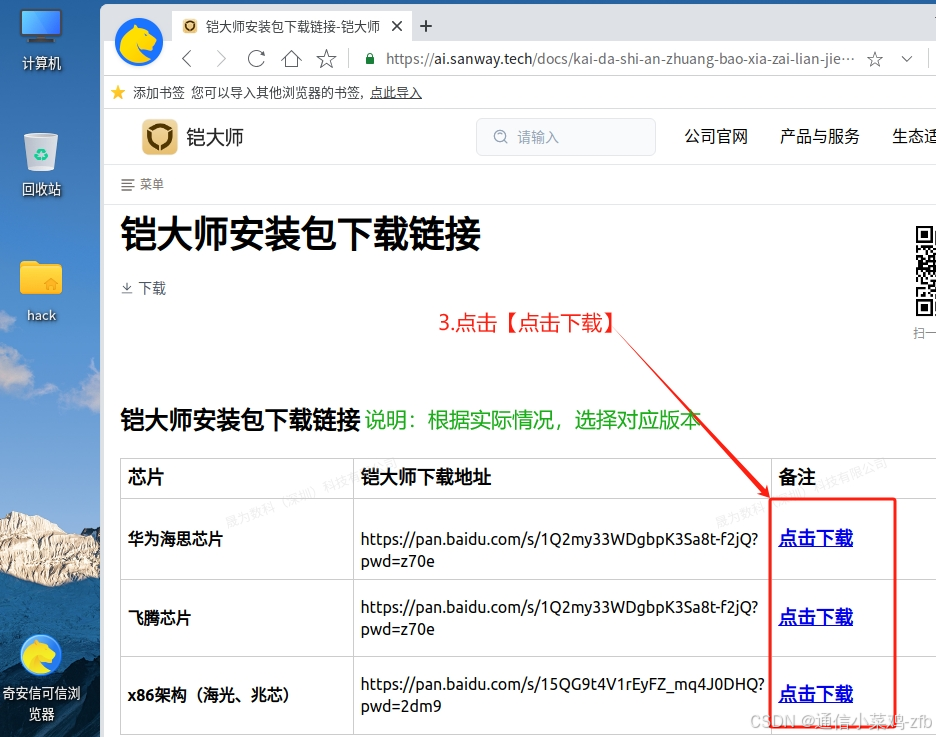
Task: Close the 铠大师安装包下载链接 tab
Action: pos(397,26)
